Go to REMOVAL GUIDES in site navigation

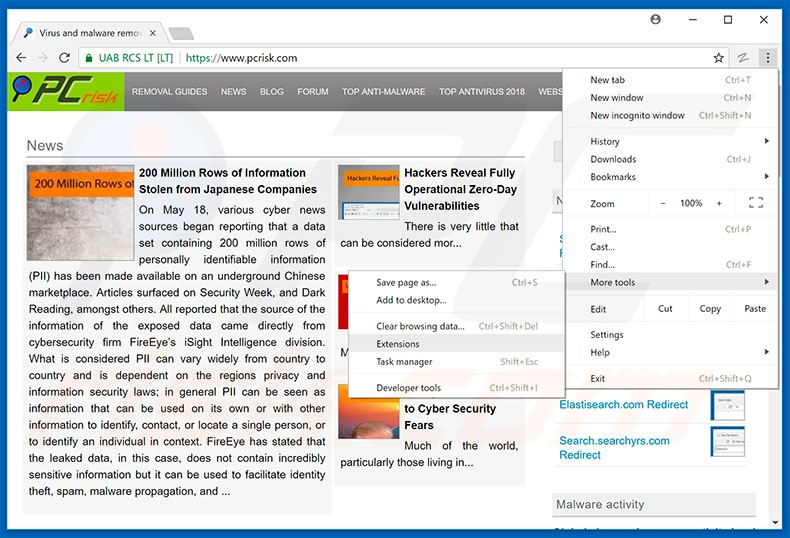(x=170, y=92)
